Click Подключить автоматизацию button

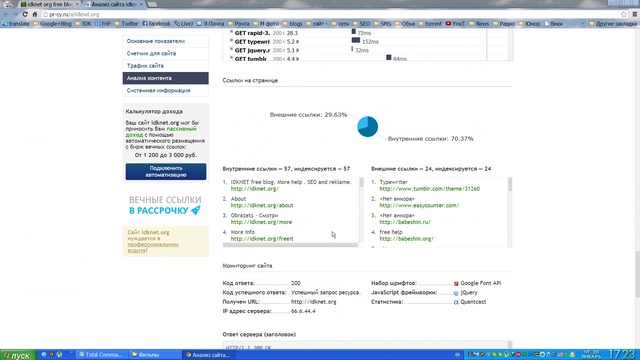pyautogui.click(x=166, y=171)
